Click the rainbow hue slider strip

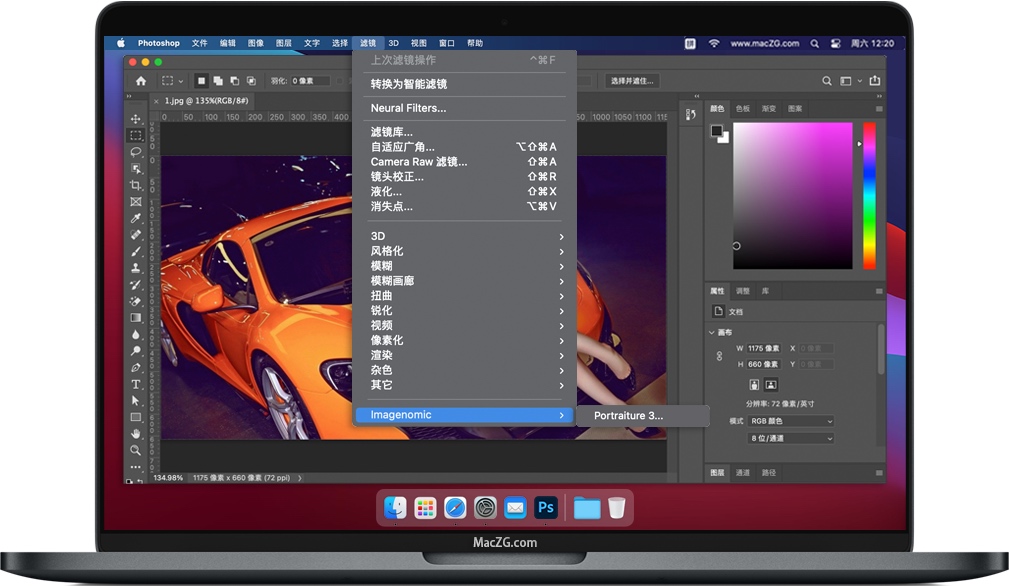(869, 195)
